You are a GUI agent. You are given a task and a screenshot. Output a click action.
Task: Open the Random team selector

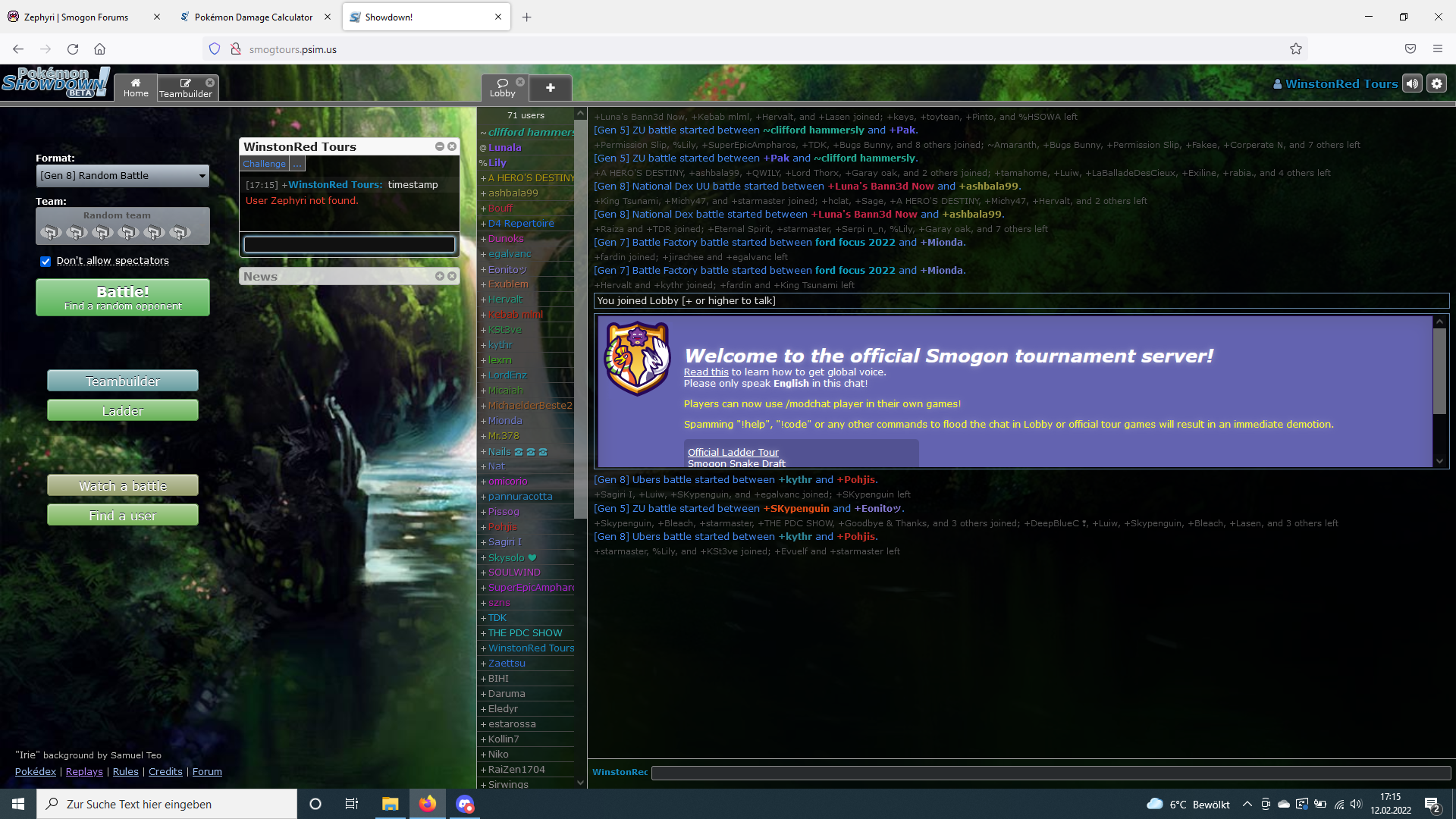[x=123, y=226]
